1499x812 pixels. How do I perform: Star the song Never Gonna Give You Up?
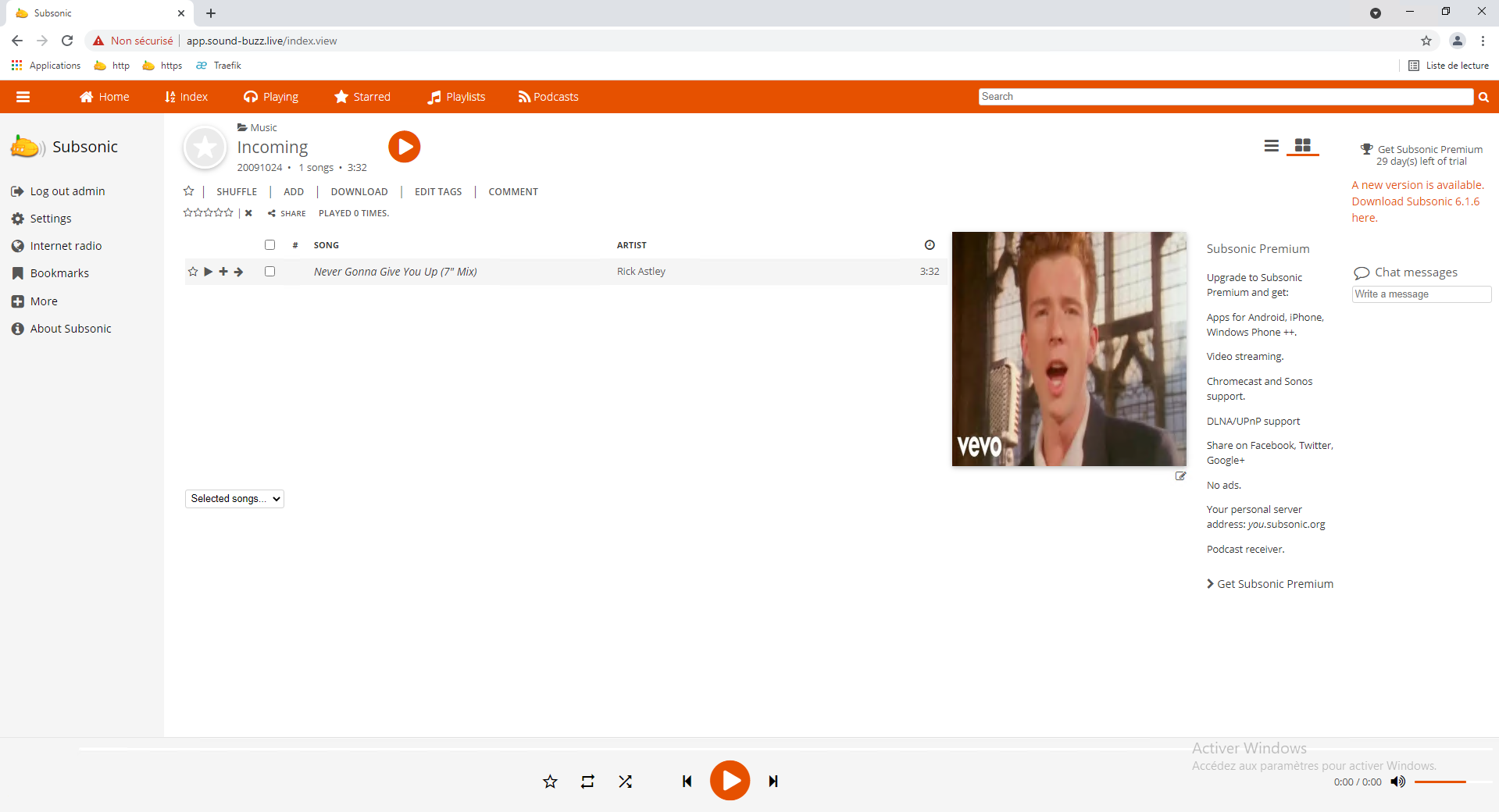point(193,272)
